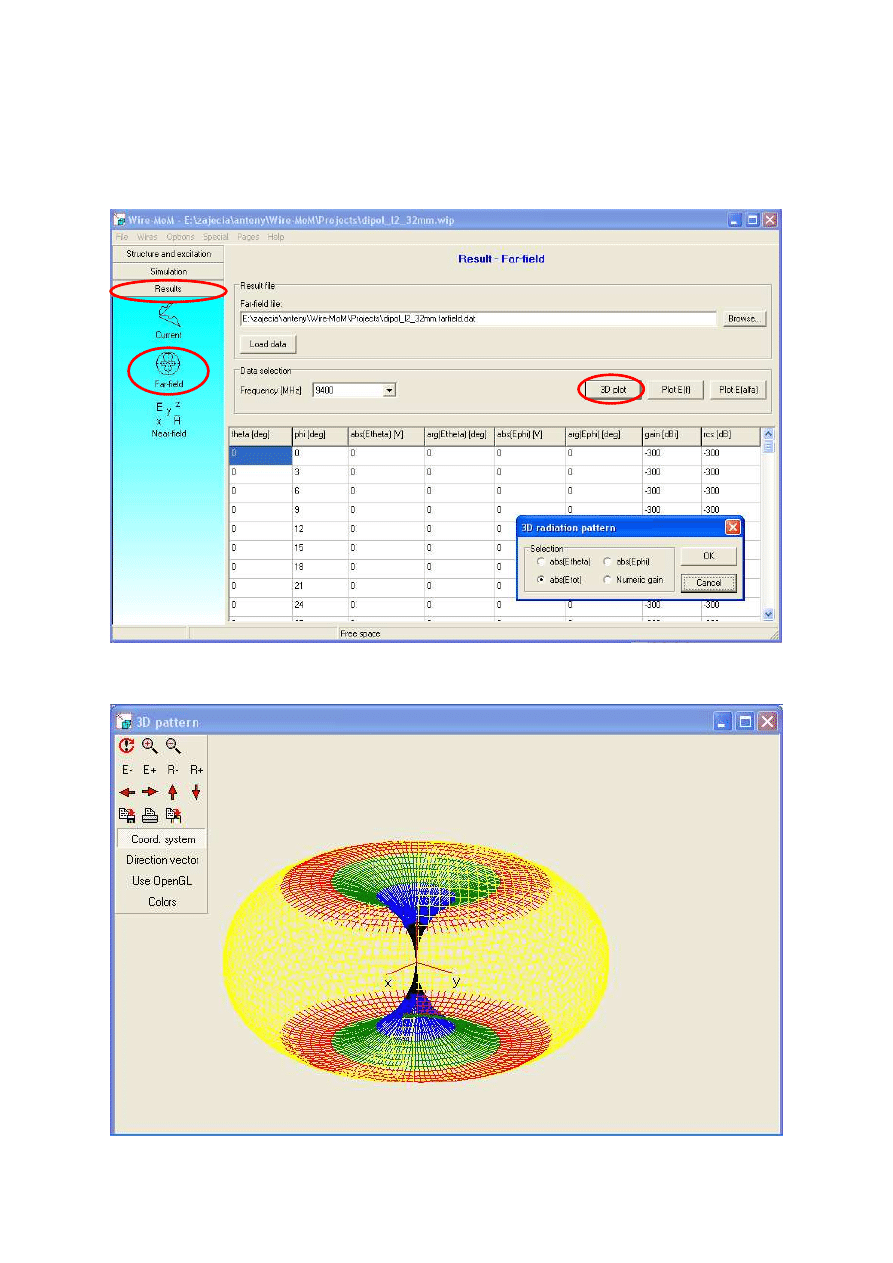893x1263 pixels.
Task: Zoom in with the plus magnifier icon
Action: 150,746
